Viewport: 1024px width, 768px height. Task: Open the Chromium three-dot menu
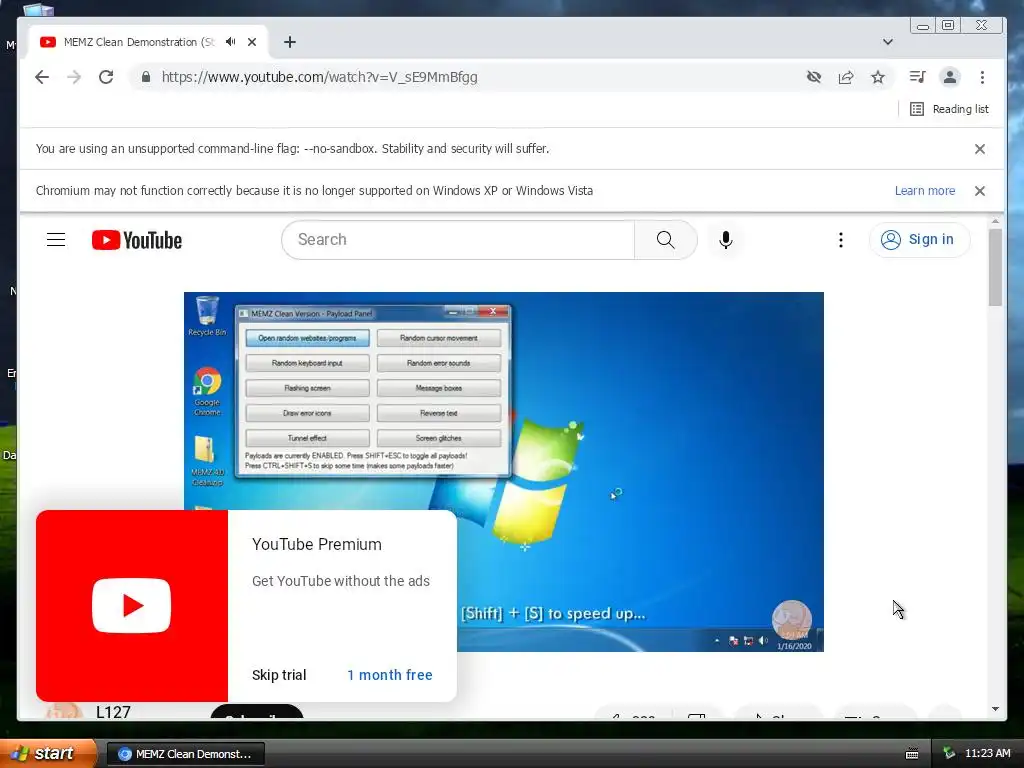pos(982,77)
